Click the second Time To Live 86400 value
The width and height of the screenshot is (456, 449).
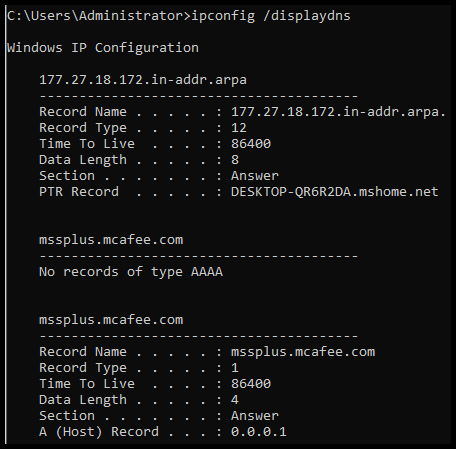(251, 384)
